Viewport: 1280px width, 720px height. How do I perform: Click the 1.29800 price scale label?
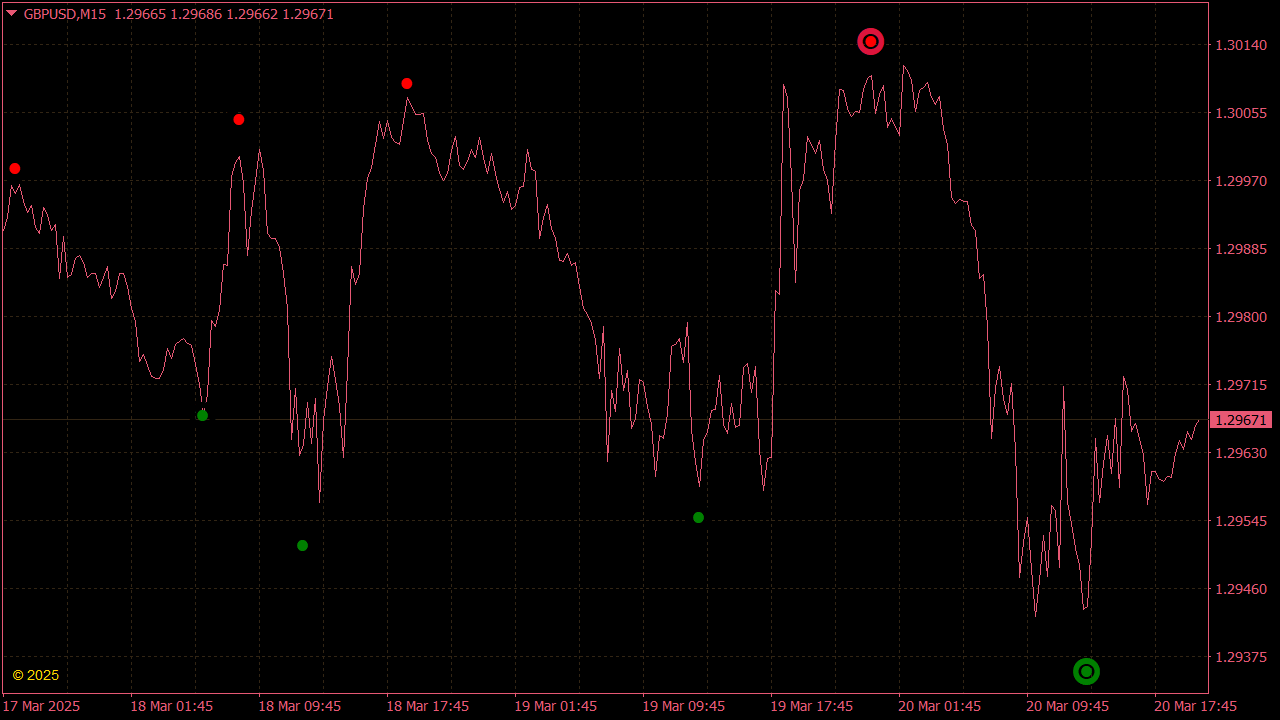point(1241,317)
